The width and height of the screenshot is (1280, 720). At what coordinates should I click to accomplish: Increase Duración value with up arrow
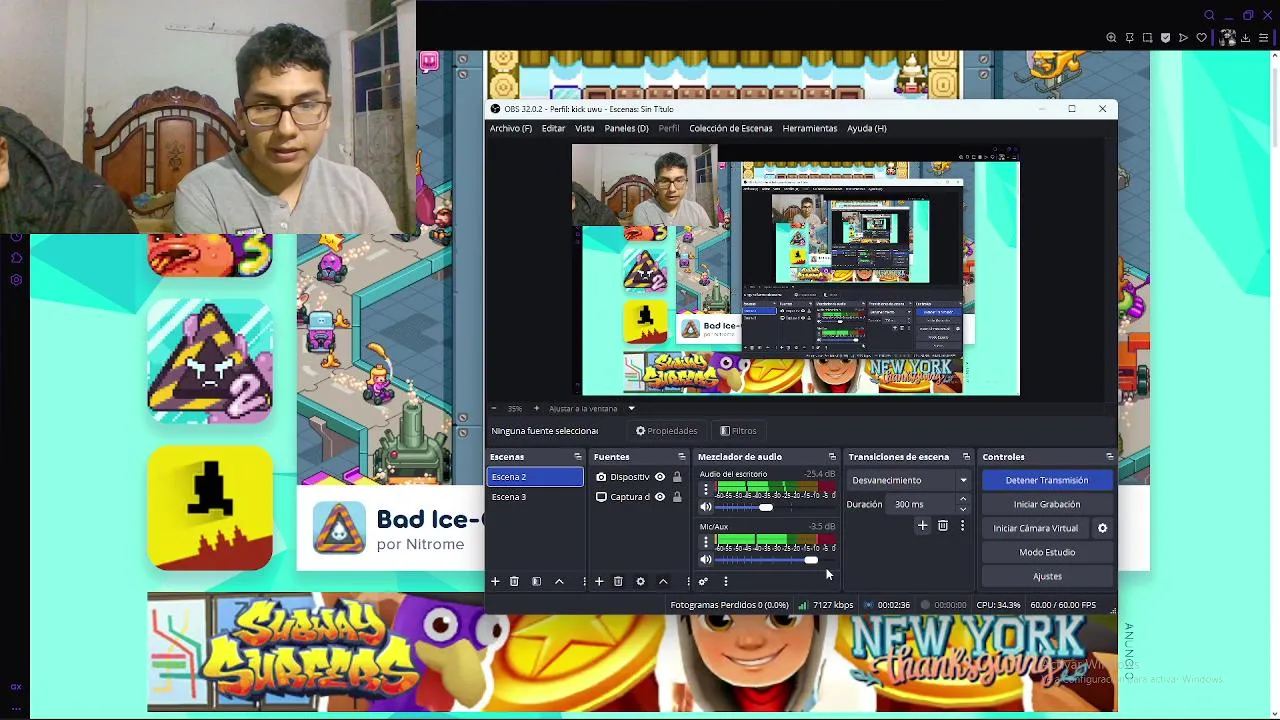pyautogui.click(x=963, y=499)
